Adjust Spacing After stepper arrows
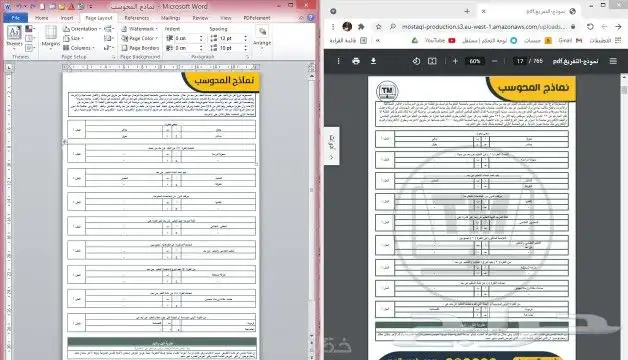Image resolution: width=628 pixels, height=360 pixels. (x=246, y=48)
